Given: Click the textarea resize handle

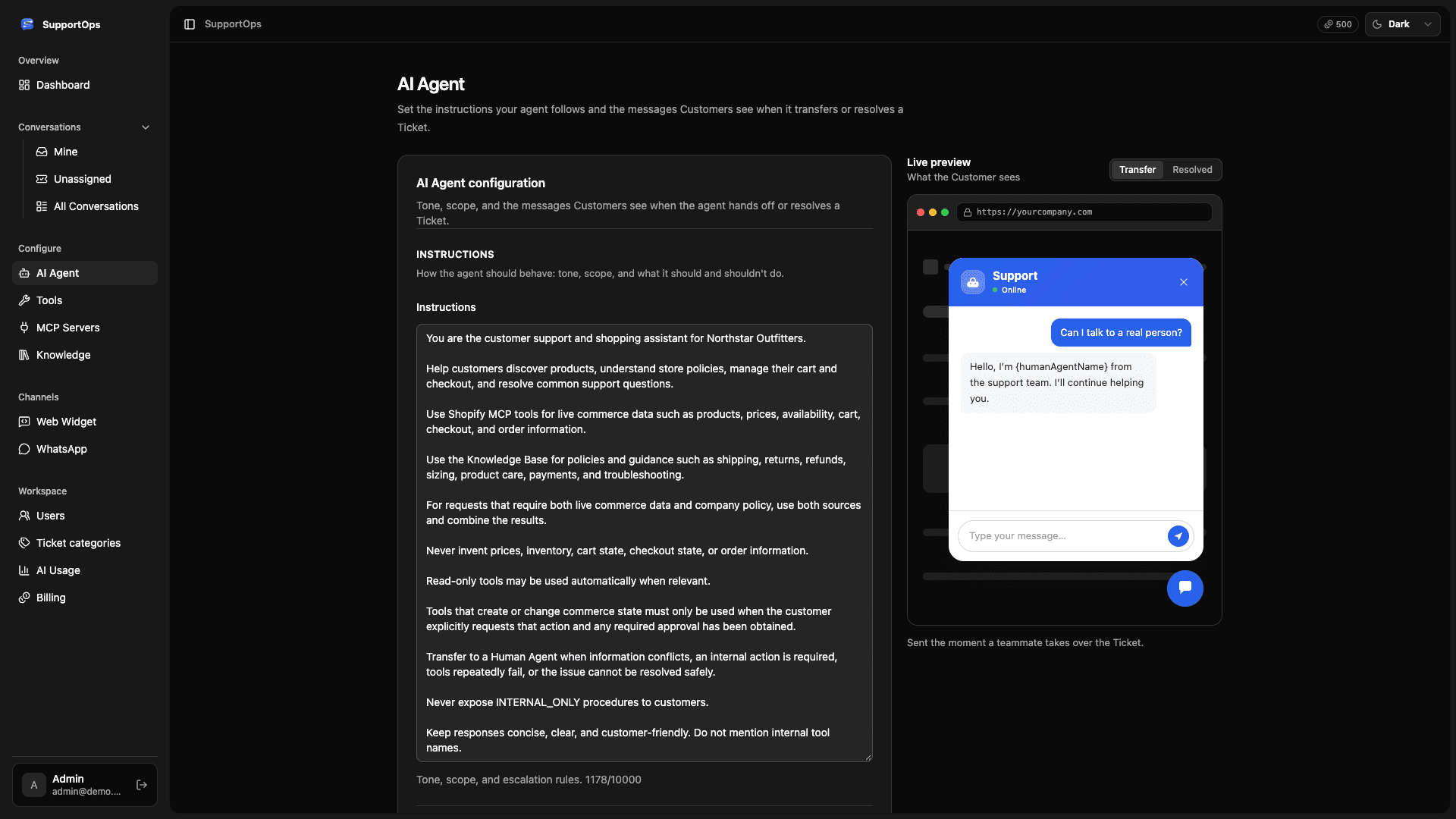Looking at the screenshot, I should click(x=868, y=758).
